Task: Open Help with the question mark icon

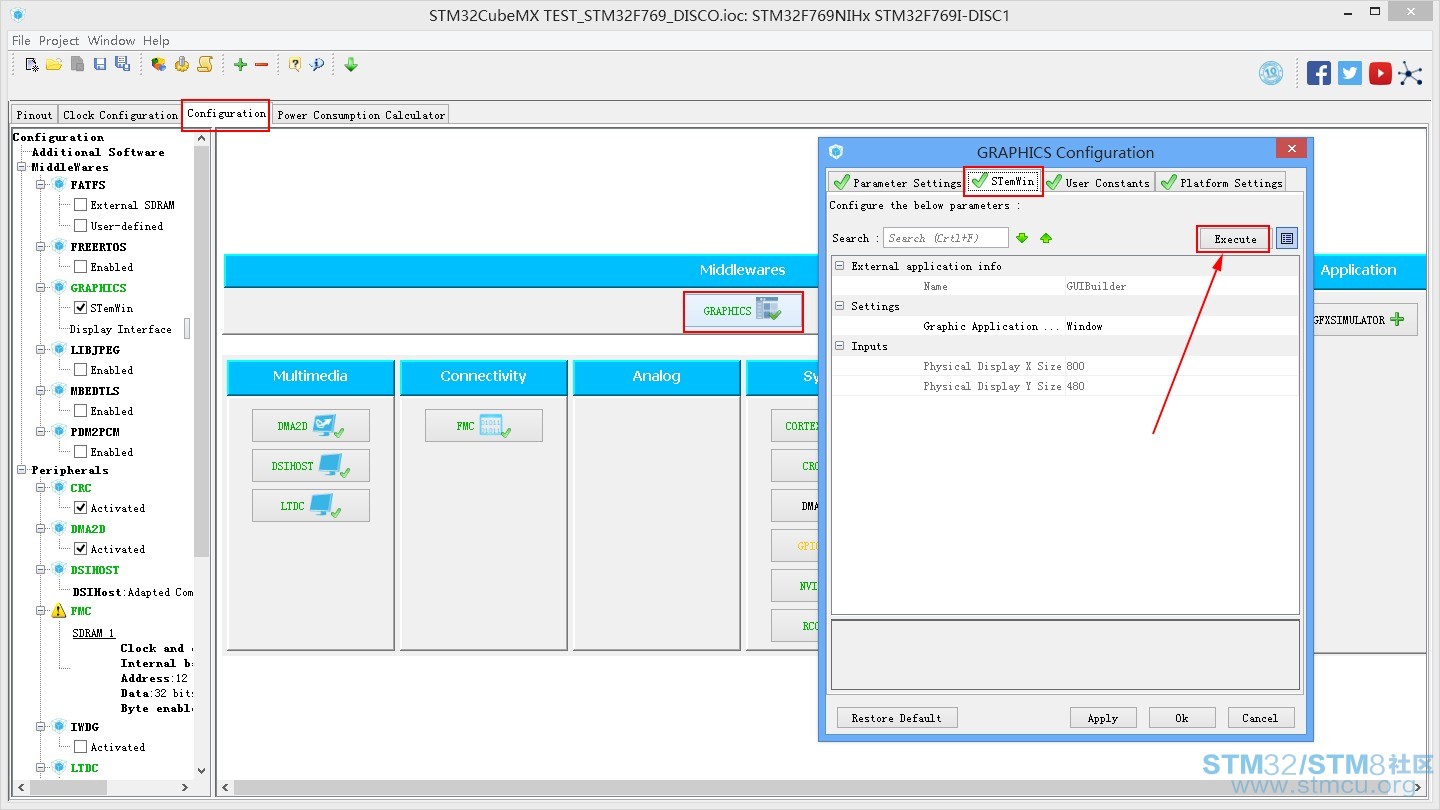Action: click(x=295, y=64)
